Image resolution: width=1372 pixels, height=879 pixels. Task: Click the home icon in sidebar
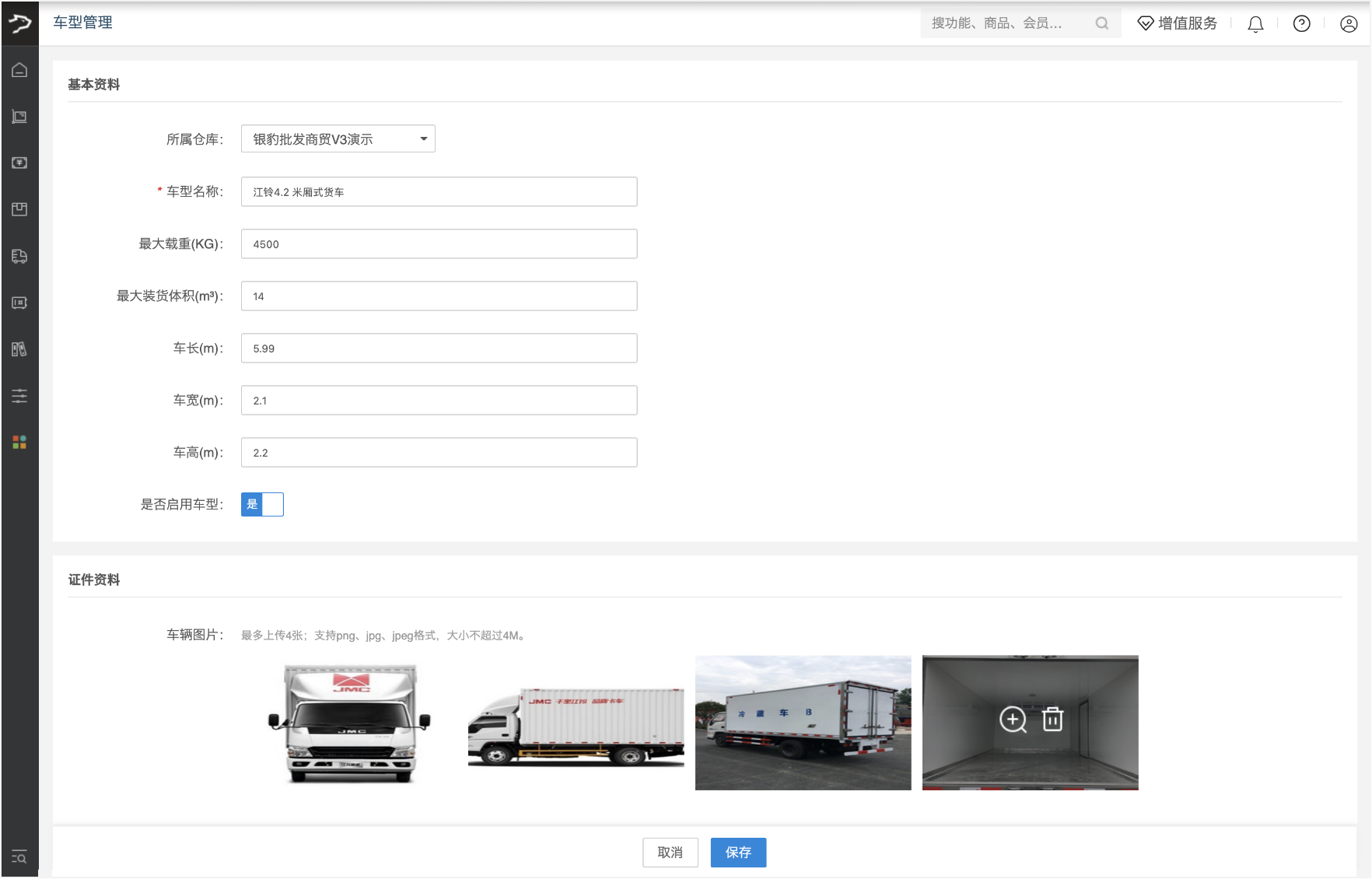coord(19,70)
